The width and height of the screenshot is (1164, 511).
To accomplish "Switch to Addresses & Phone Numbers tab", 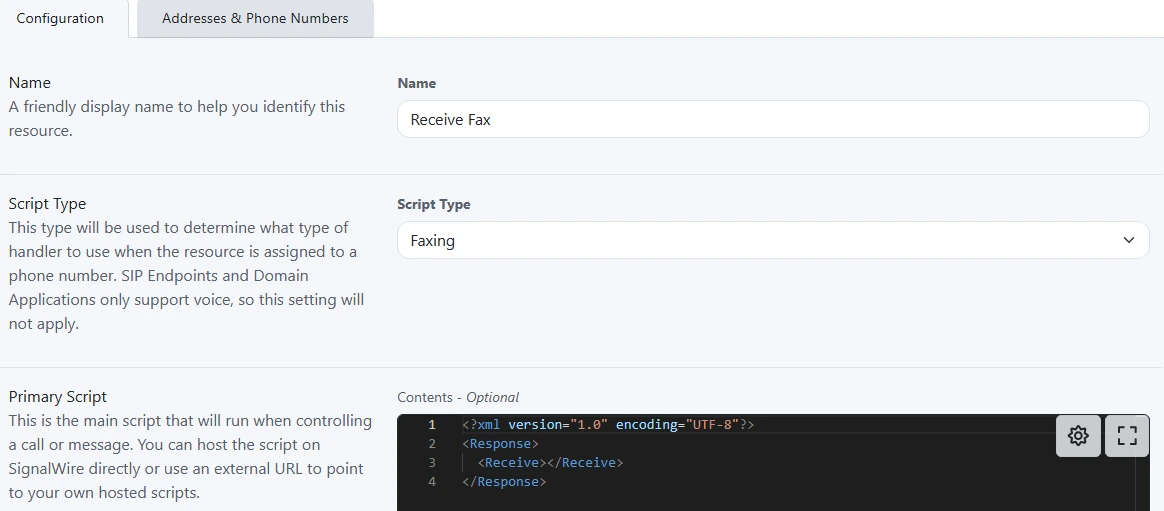I will point(255,19).
